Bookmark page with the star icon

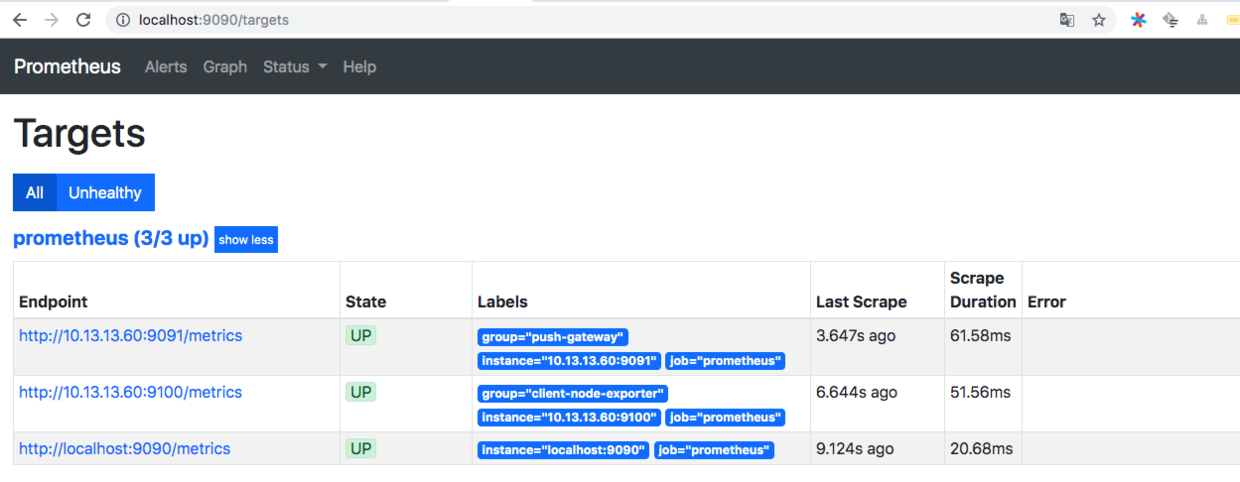1099,19
